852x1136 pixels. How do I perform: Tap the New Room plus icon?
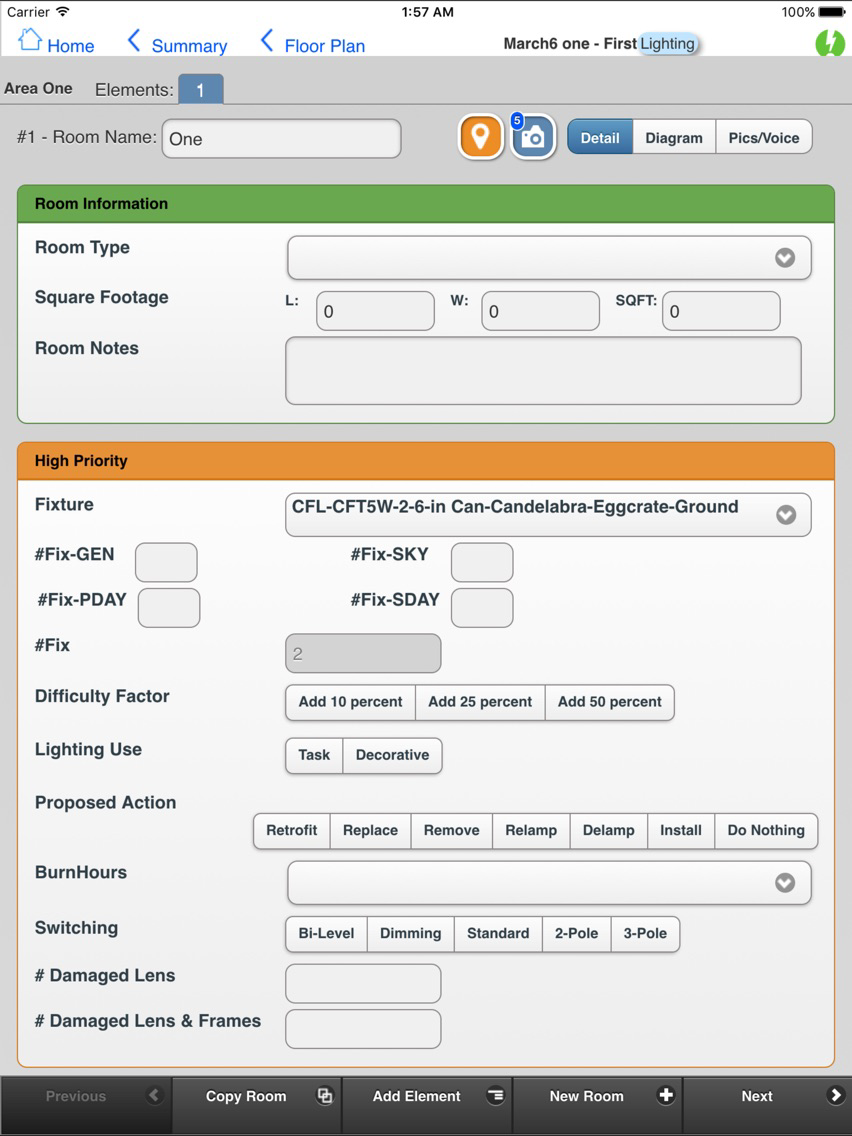(x=666, y=1095)
